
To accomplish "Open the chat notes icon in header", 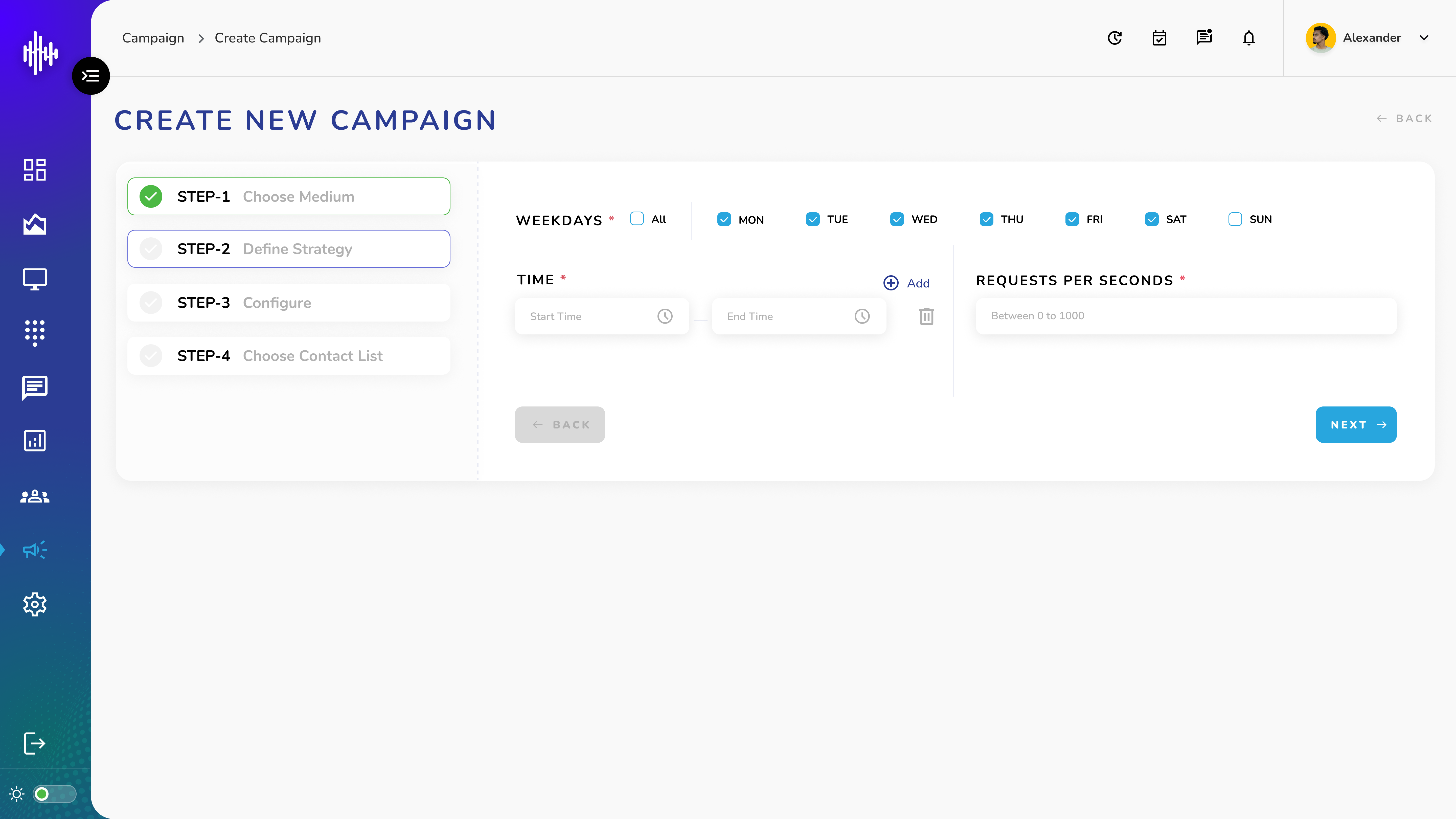I will [x=1204, y=37].
